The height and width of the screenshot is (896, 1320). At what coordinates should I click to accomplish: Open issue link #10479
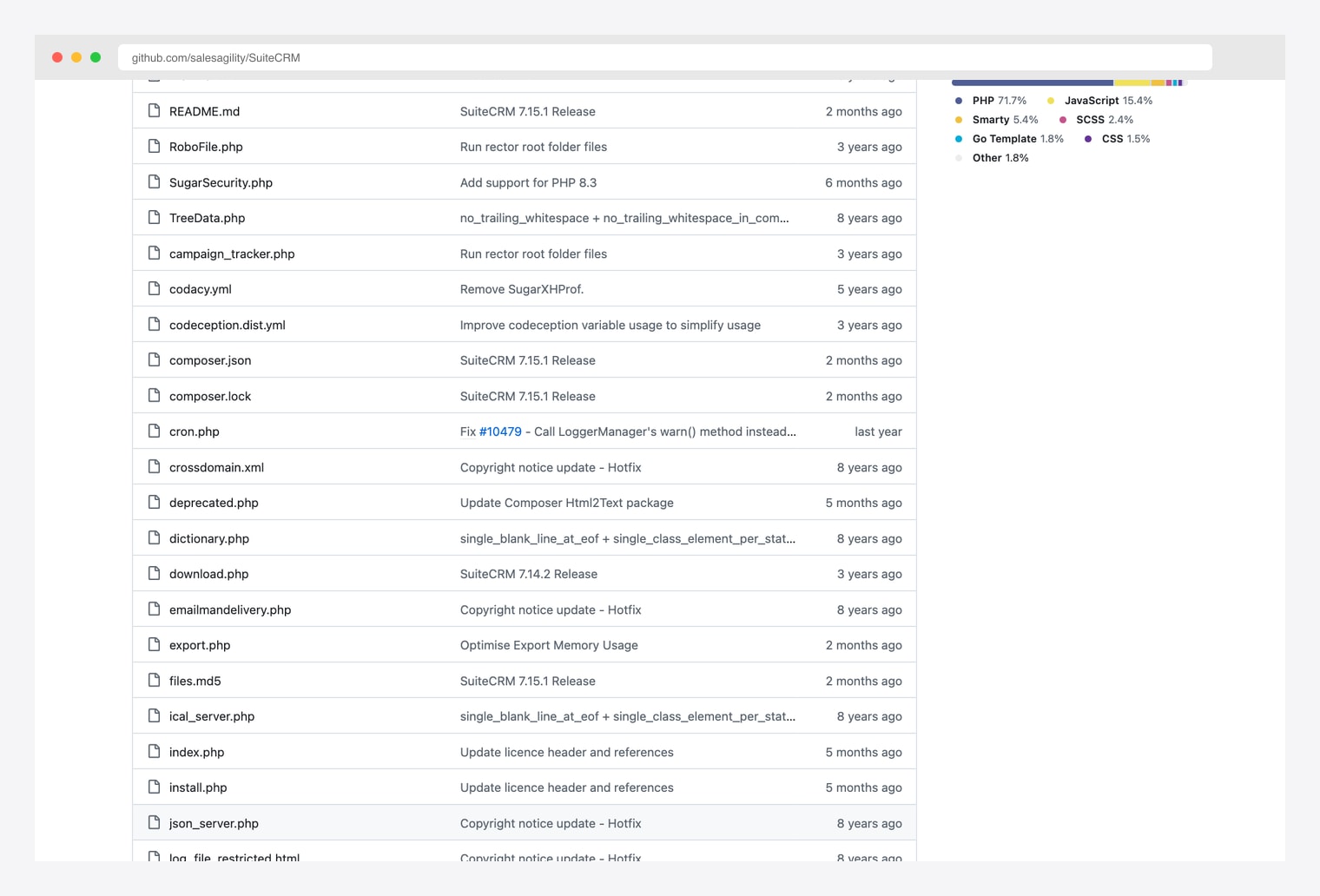point(500,432)
